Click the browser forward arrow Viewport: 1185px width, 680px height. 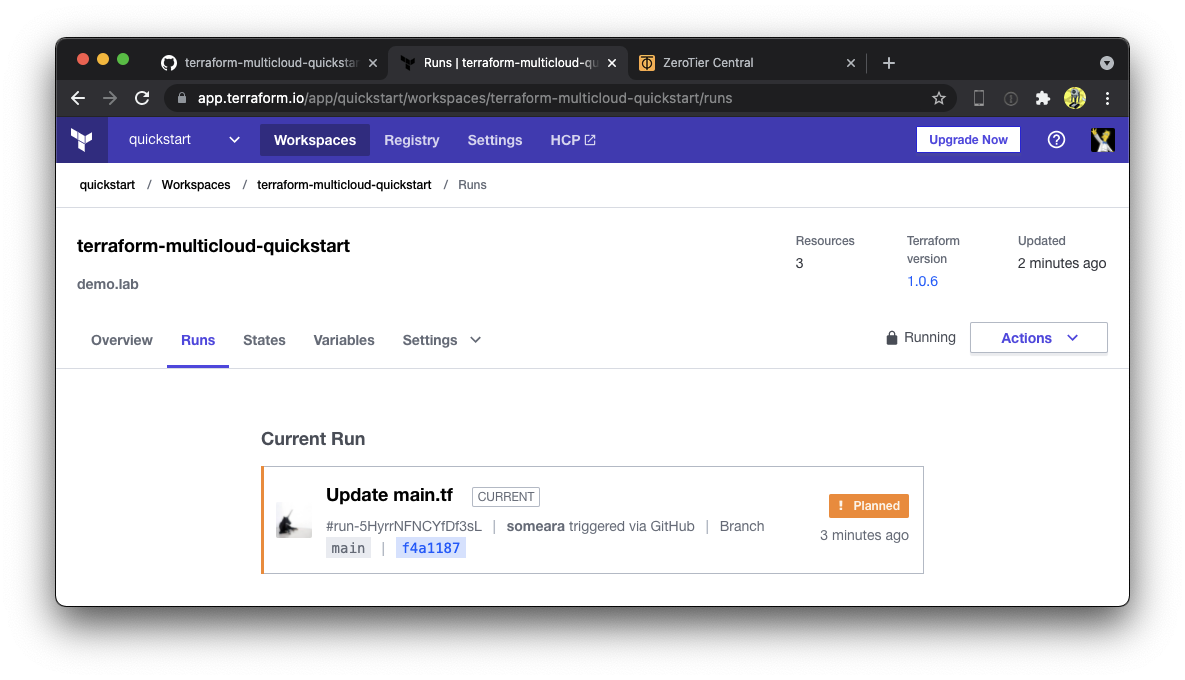tap(110, 98)
